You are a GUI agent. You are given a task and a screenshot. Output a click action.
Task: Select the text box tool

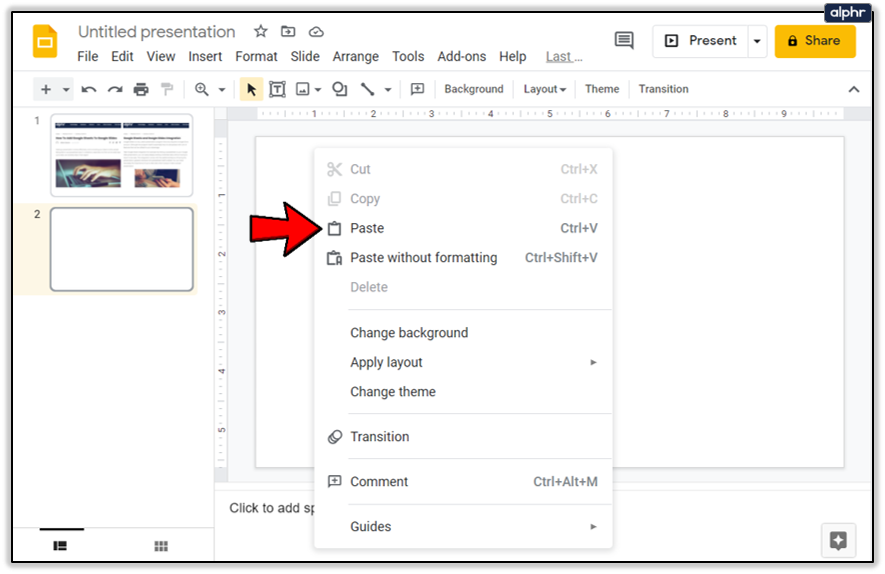coord(277,89)
